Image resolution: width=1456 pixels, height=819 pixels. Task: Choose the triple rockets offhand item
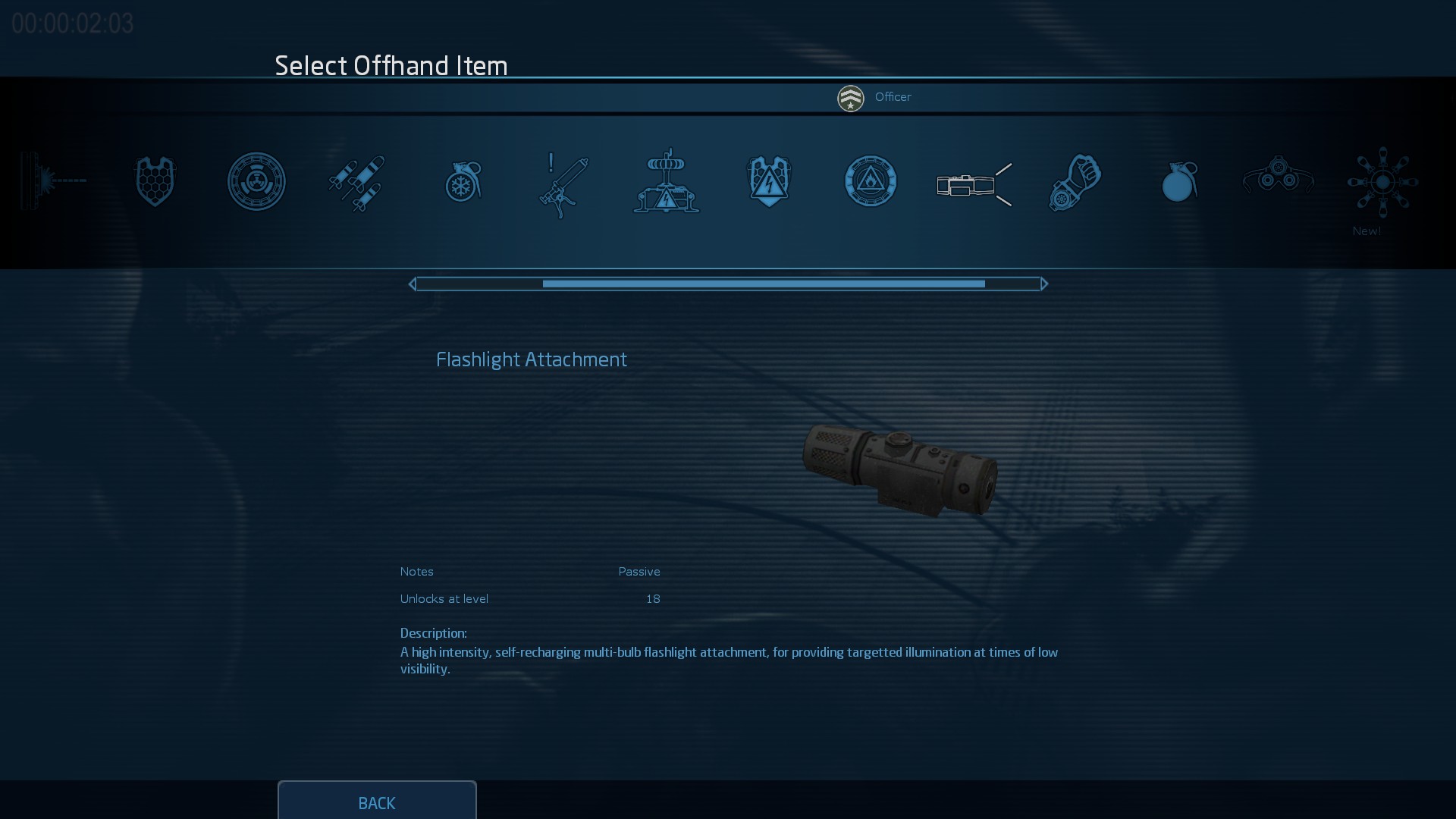tap(357, 183)
